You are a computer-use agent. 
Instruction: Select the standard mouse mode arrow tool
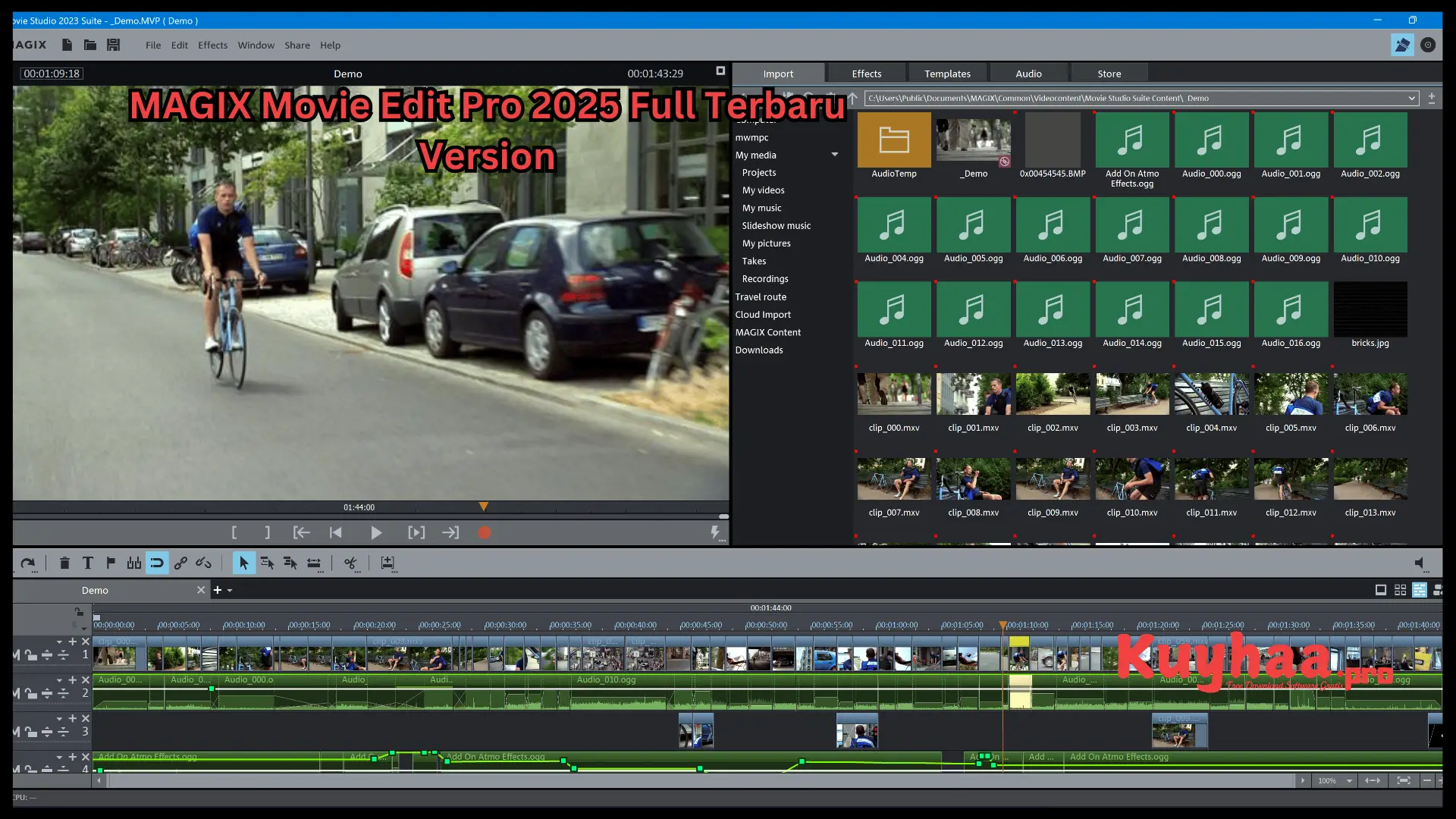tap(244, 563)
